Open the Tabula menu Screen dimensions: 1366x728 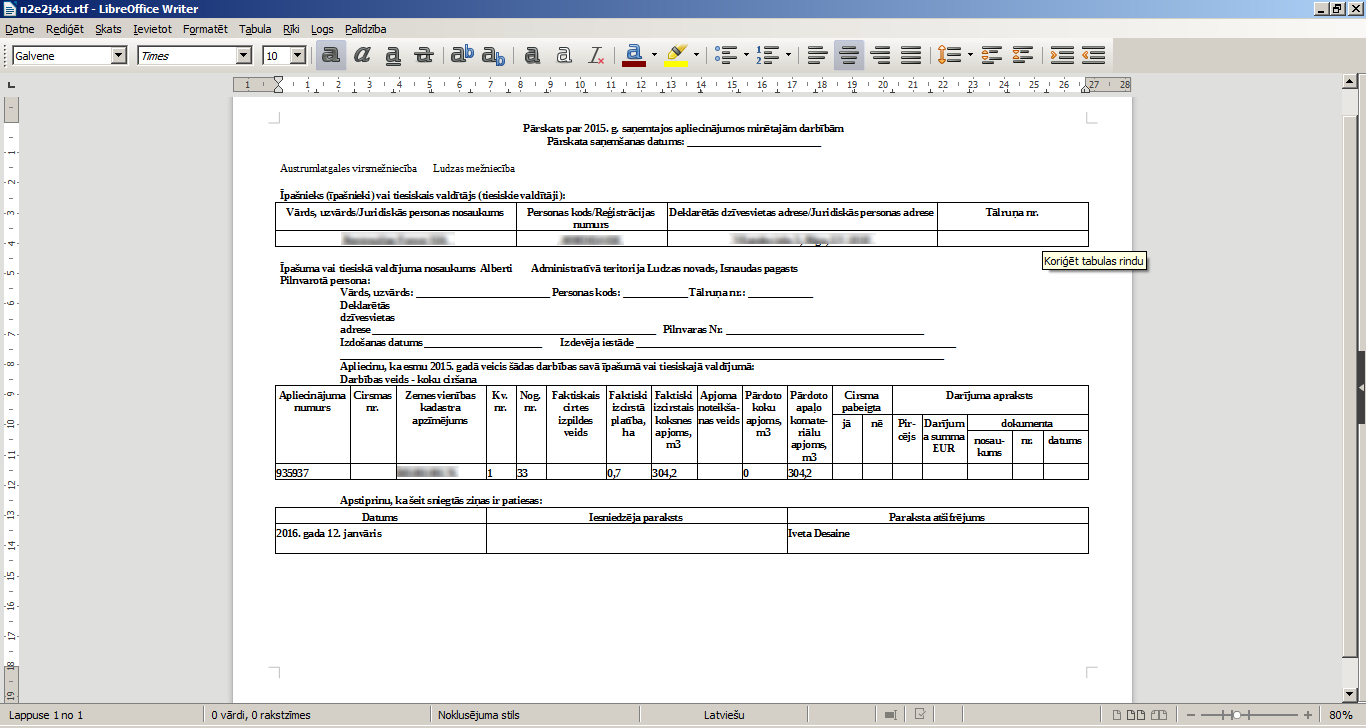tap(254, 29)
